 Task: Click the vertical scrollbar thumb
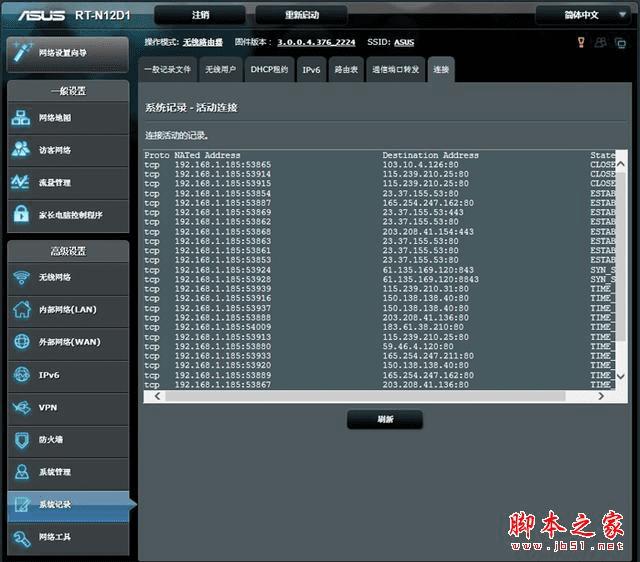pos(621,257)
